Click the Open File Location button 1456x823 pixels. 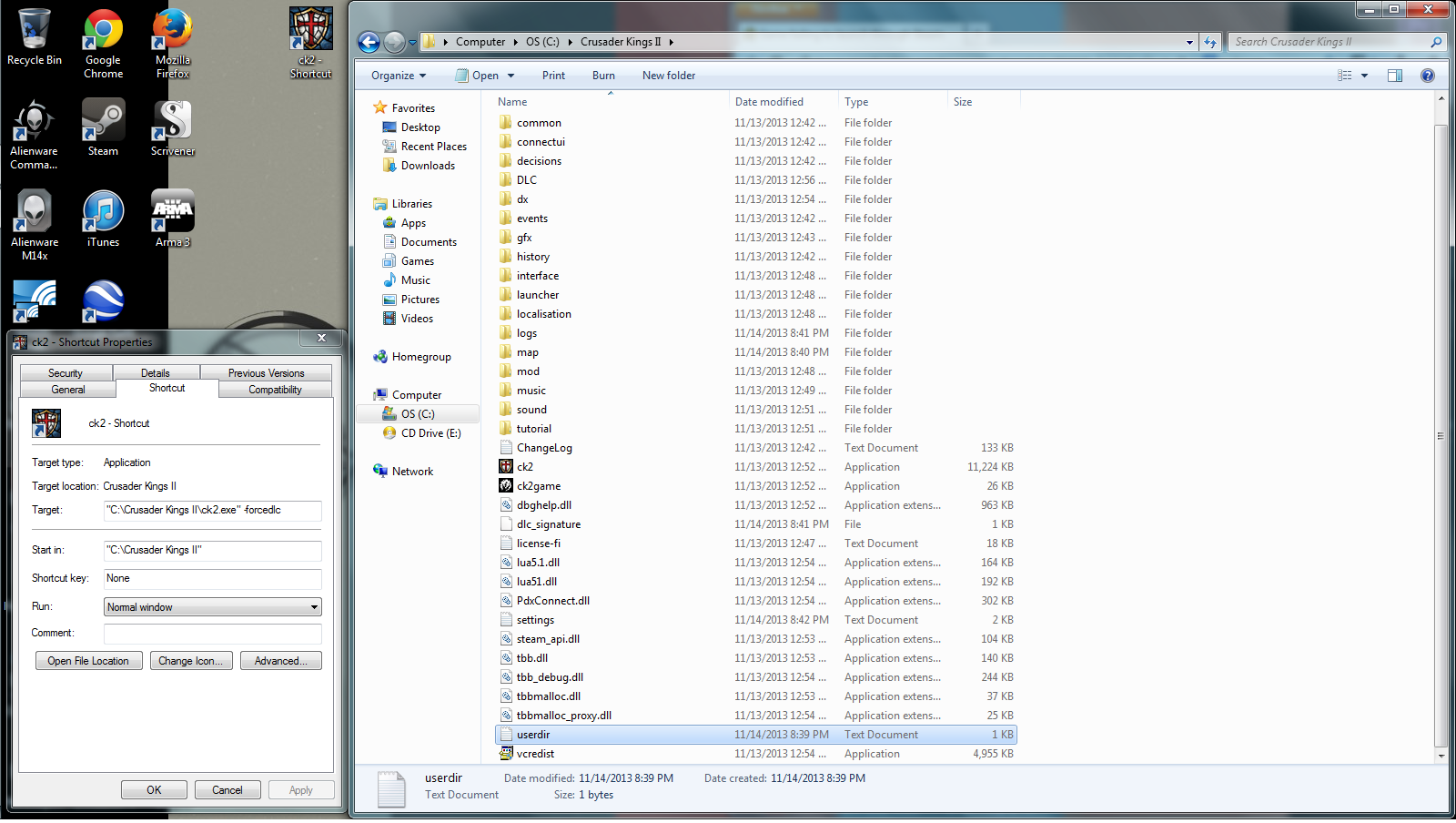tap(88, 661)
